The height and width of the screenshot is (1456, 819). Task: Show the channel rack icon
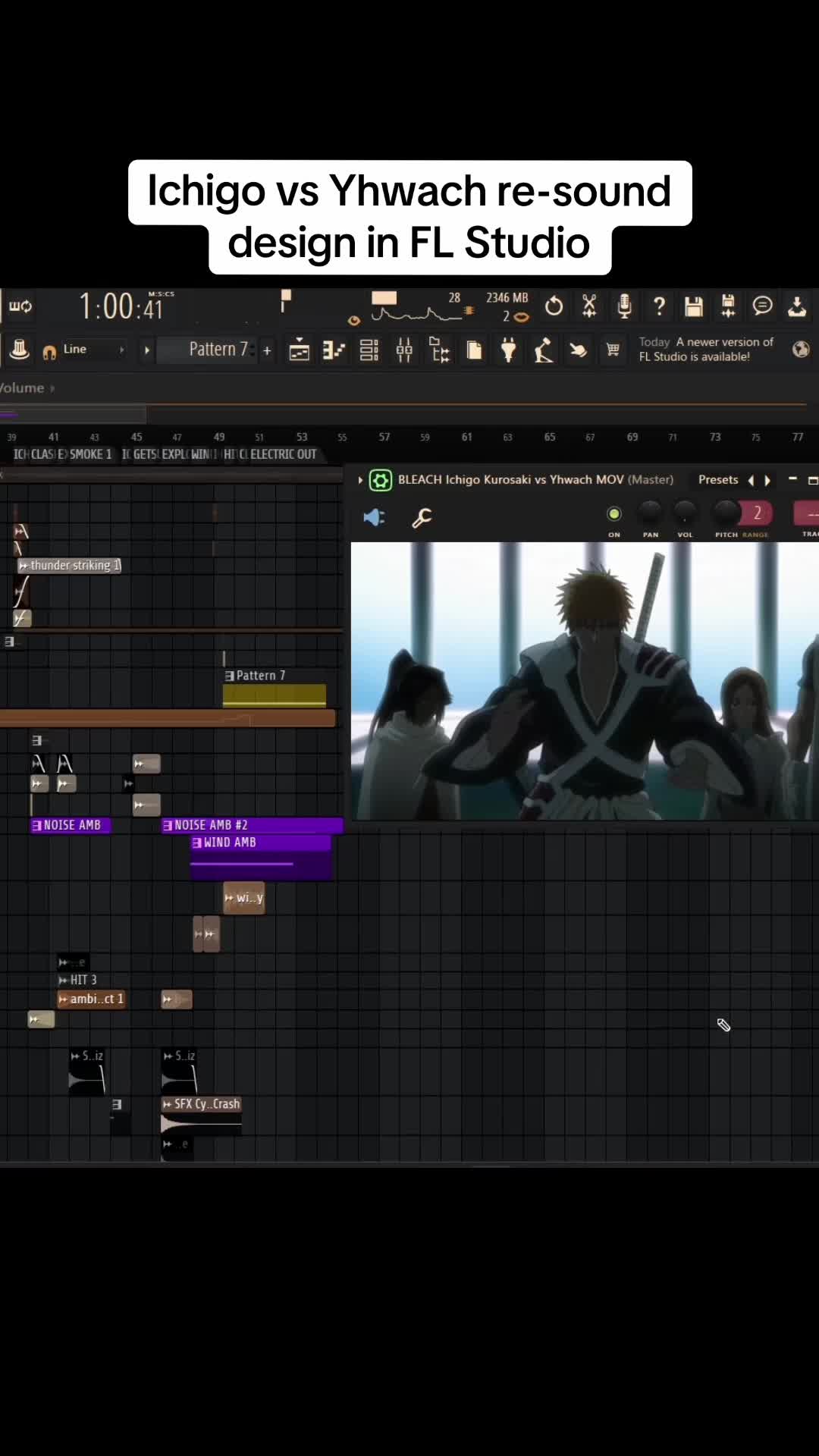369,350
